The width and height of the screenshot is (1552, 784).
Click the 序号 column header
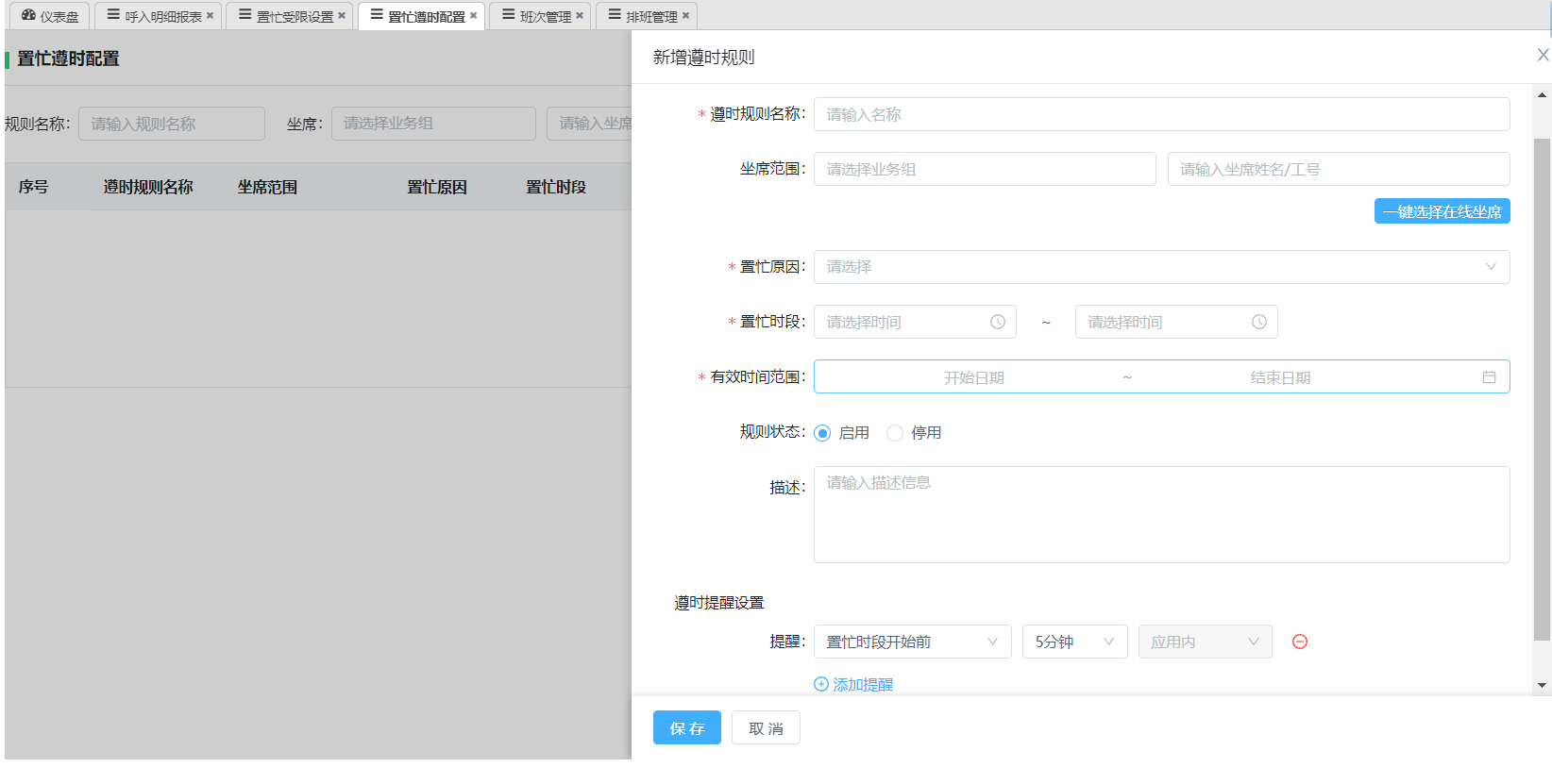pos(33,187)
